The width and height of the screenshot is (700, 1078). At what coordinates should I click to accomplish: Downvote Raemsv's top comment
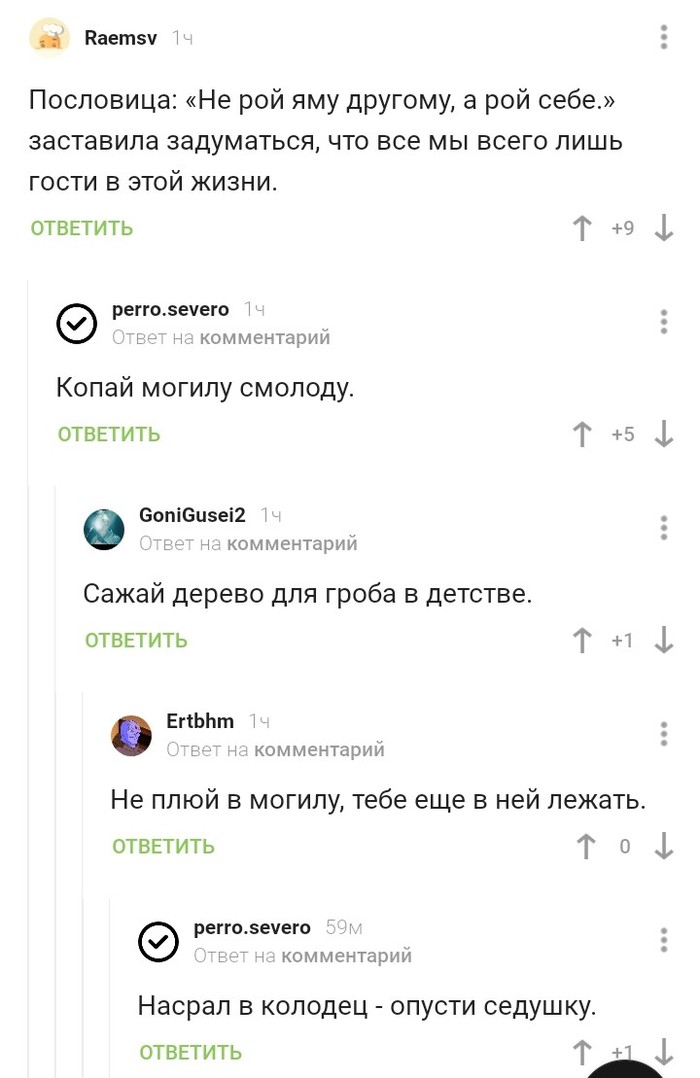pos(663,229)
